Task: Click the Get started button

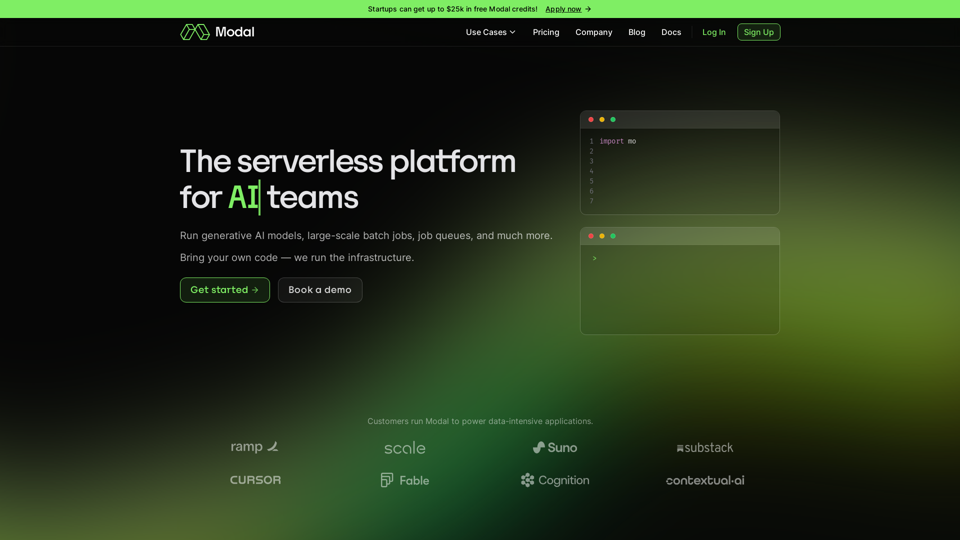Action: coord(225,290)
